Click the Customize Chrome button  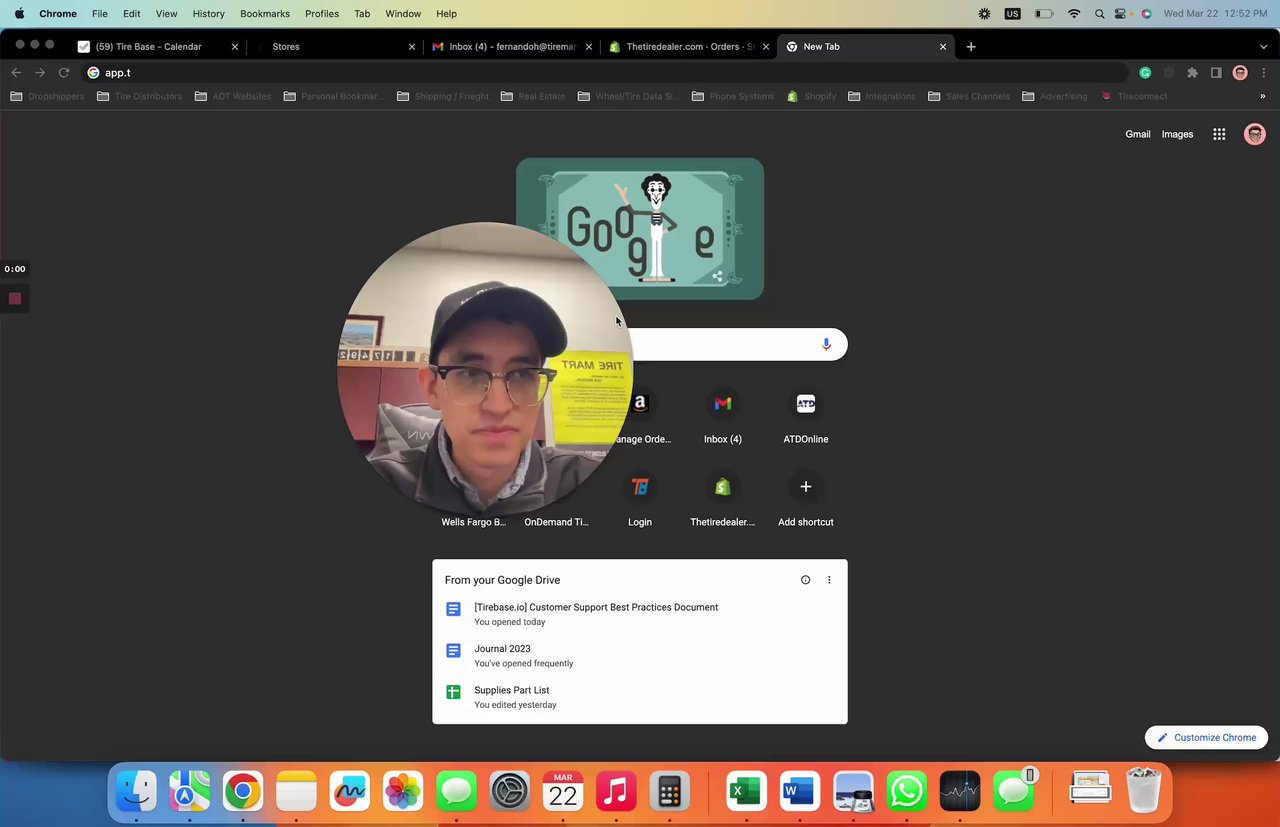[1207, 738]
